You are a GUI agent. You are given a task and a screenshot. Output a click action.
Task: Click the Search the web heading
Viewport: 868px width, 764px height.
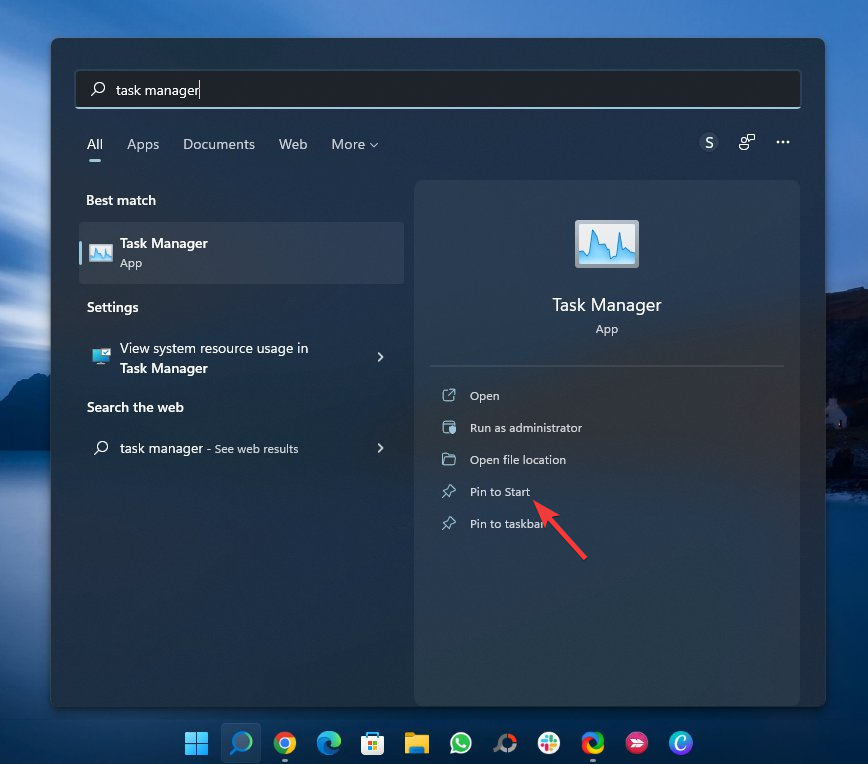[x=135, y=407]
